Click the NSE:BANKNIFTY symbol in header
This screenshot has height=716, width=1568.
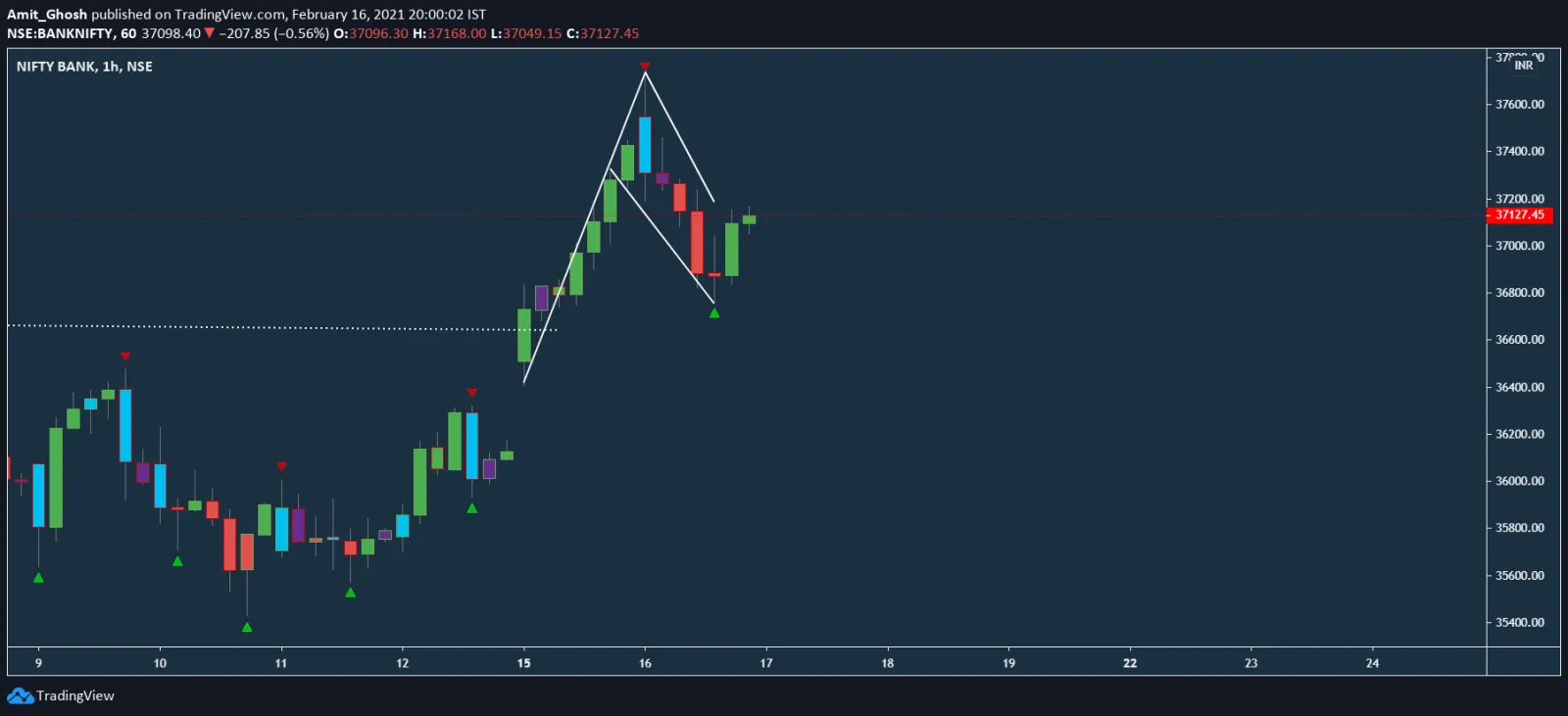[x=61, y=33]
